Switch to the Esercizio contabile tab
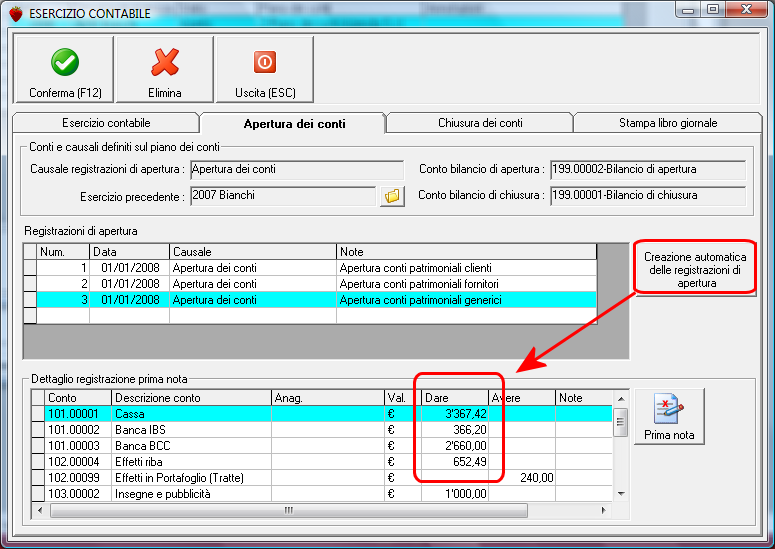The image size is (775, 549). [106, 123]
